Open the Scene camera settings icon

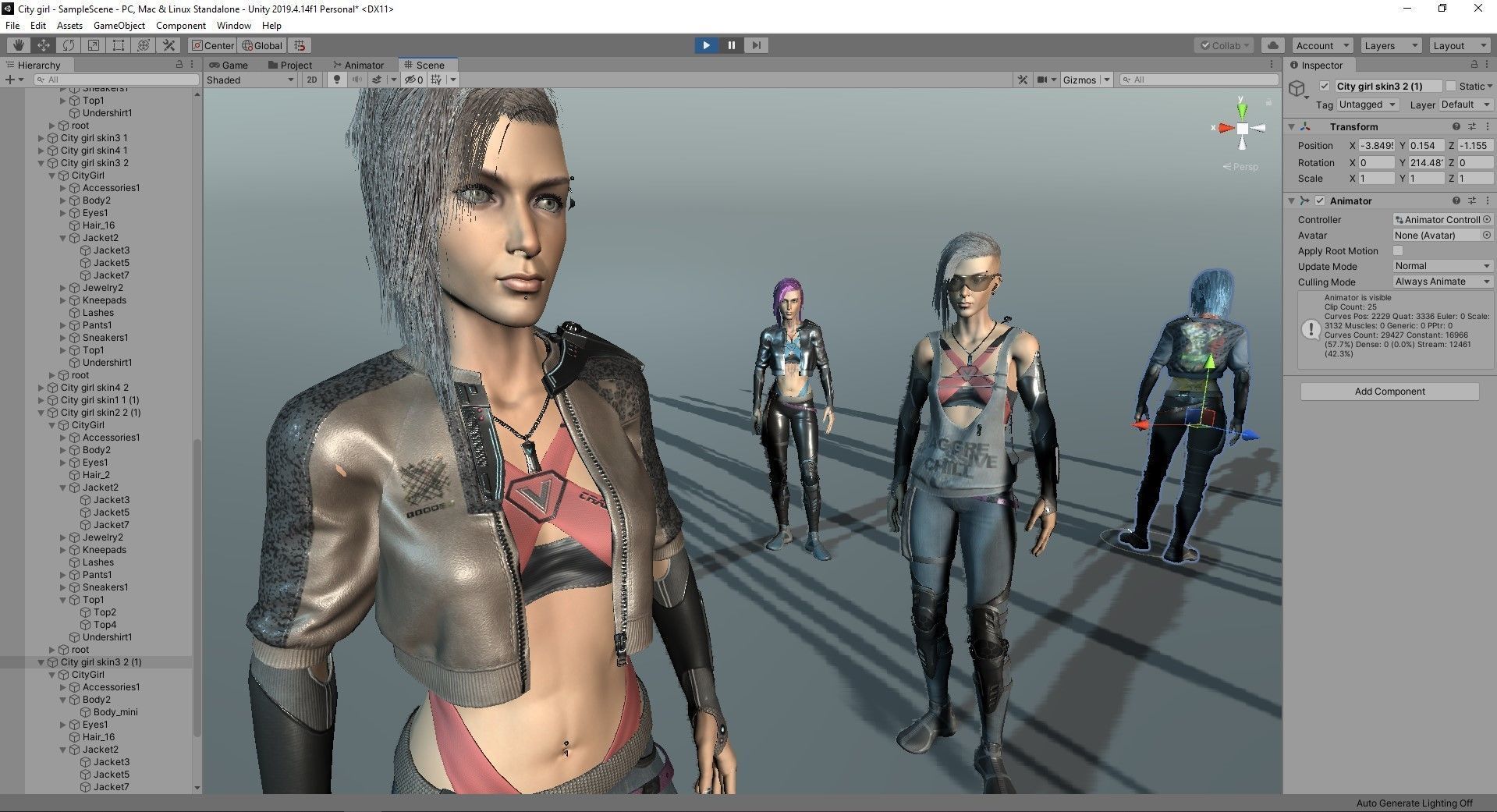[1042, 80]
